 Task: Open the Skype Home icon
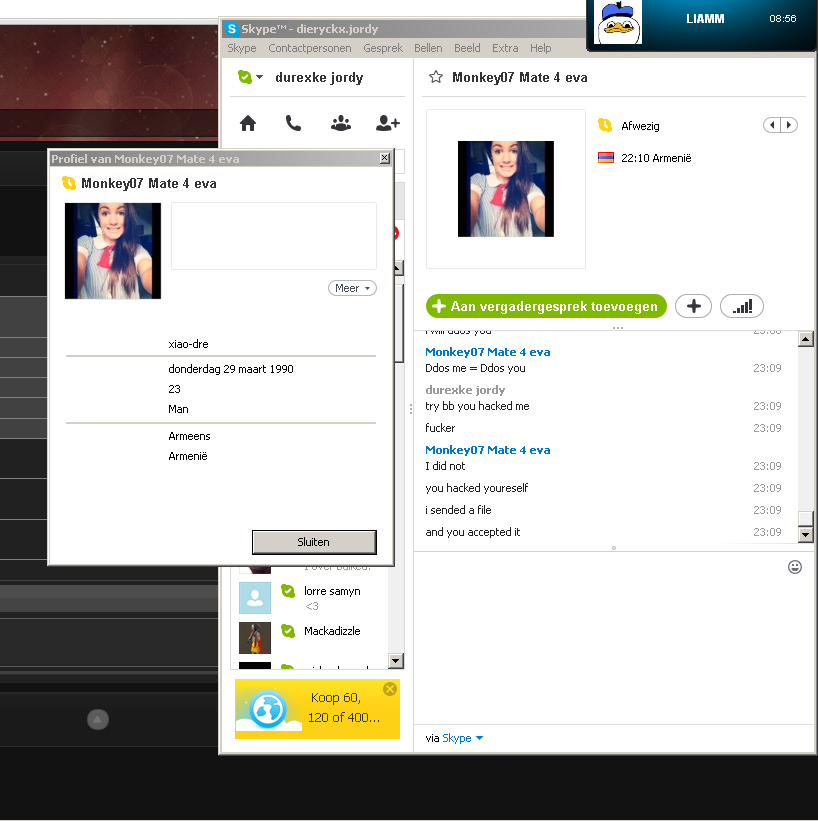(x=248, y=124)
